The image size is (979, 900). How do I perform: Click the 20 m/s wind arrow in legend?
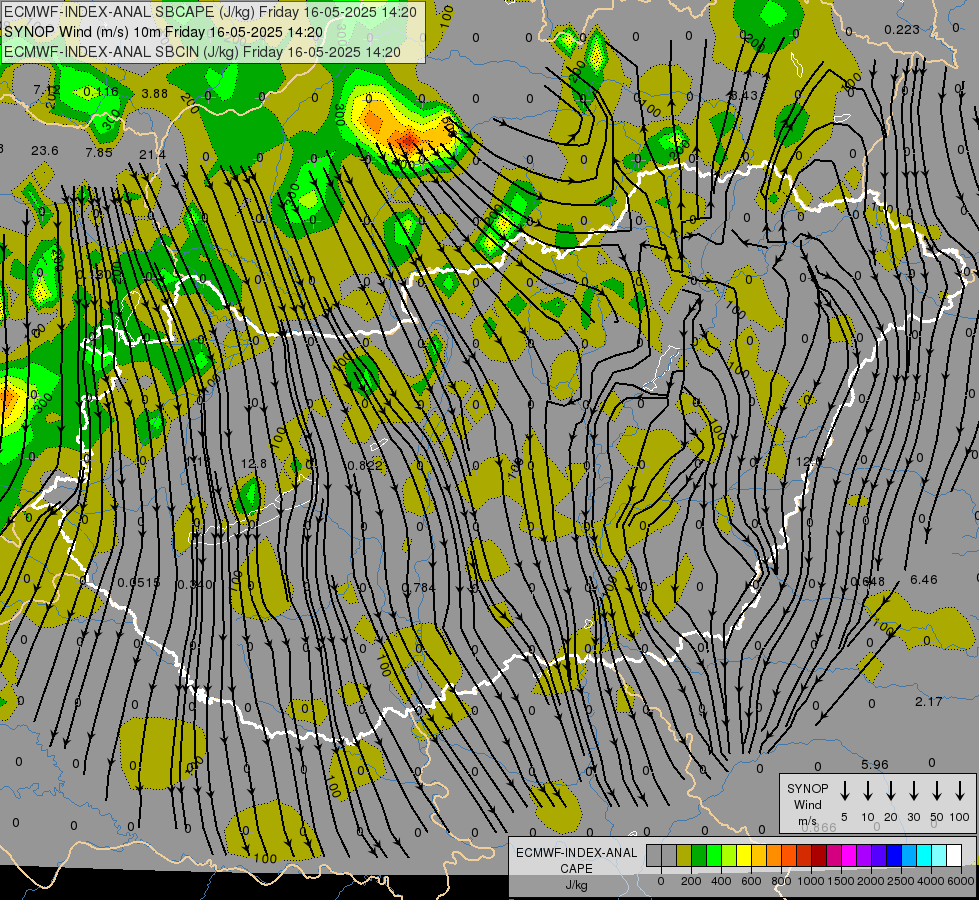click(x=891, y=791)
